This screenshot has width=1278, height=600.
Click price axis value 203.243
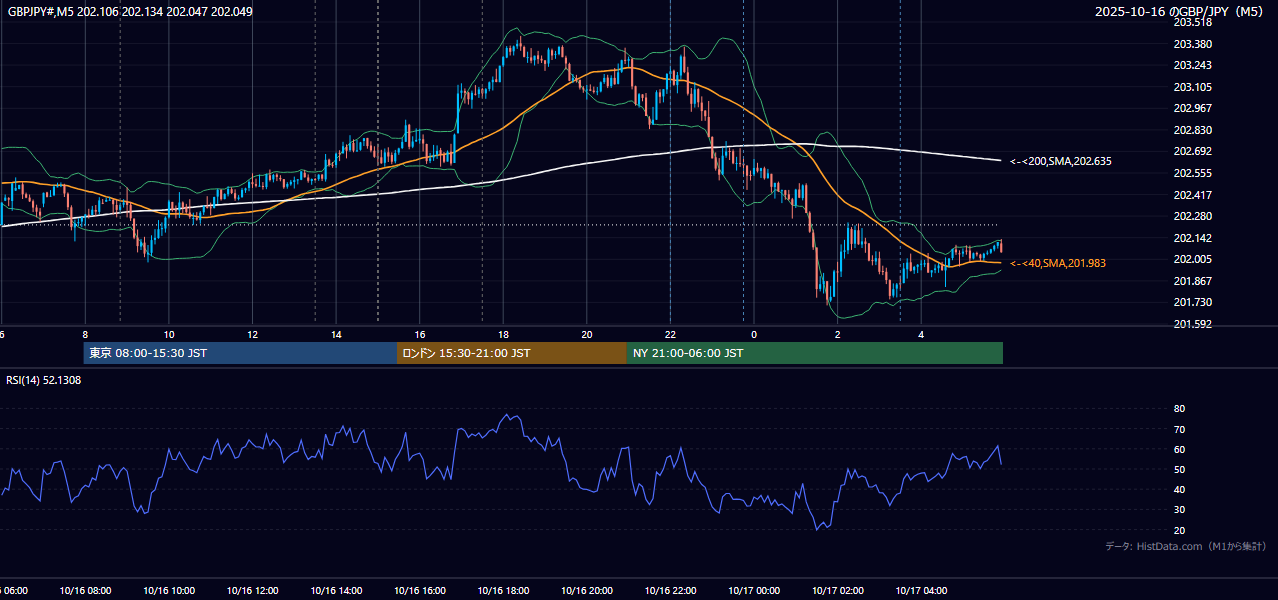point(1193,66)
